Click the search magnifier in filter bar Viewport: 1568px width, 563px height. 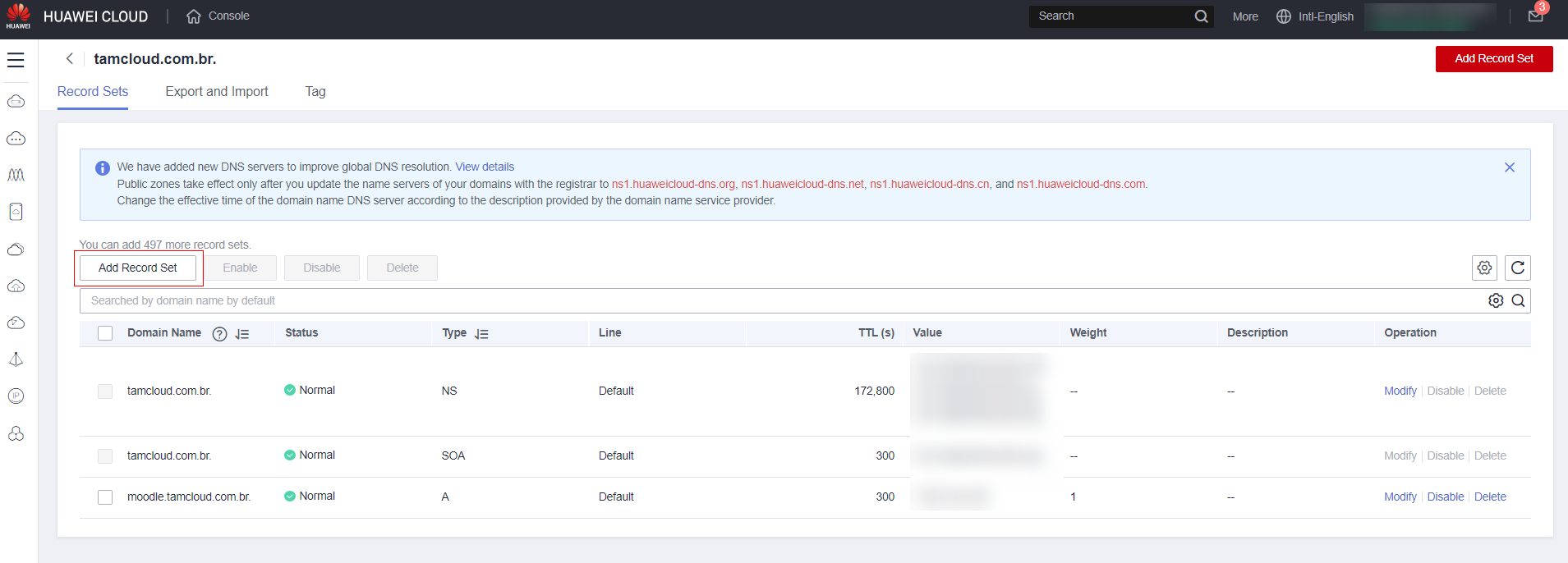point(1518,300)
